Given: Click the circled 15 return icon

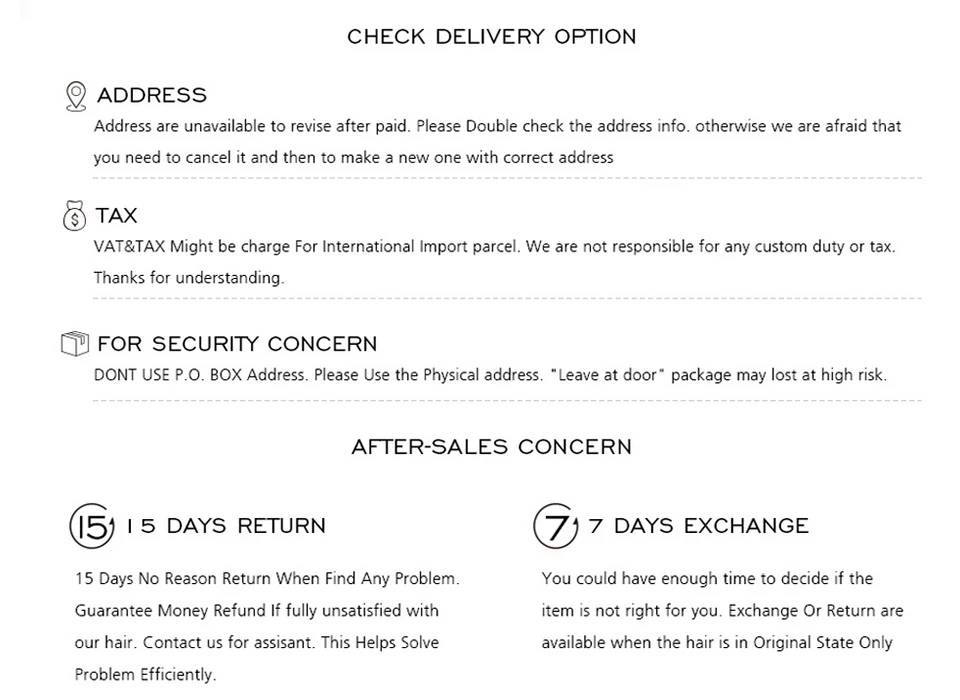Looking at the screenshot, I should coord(92,526).
